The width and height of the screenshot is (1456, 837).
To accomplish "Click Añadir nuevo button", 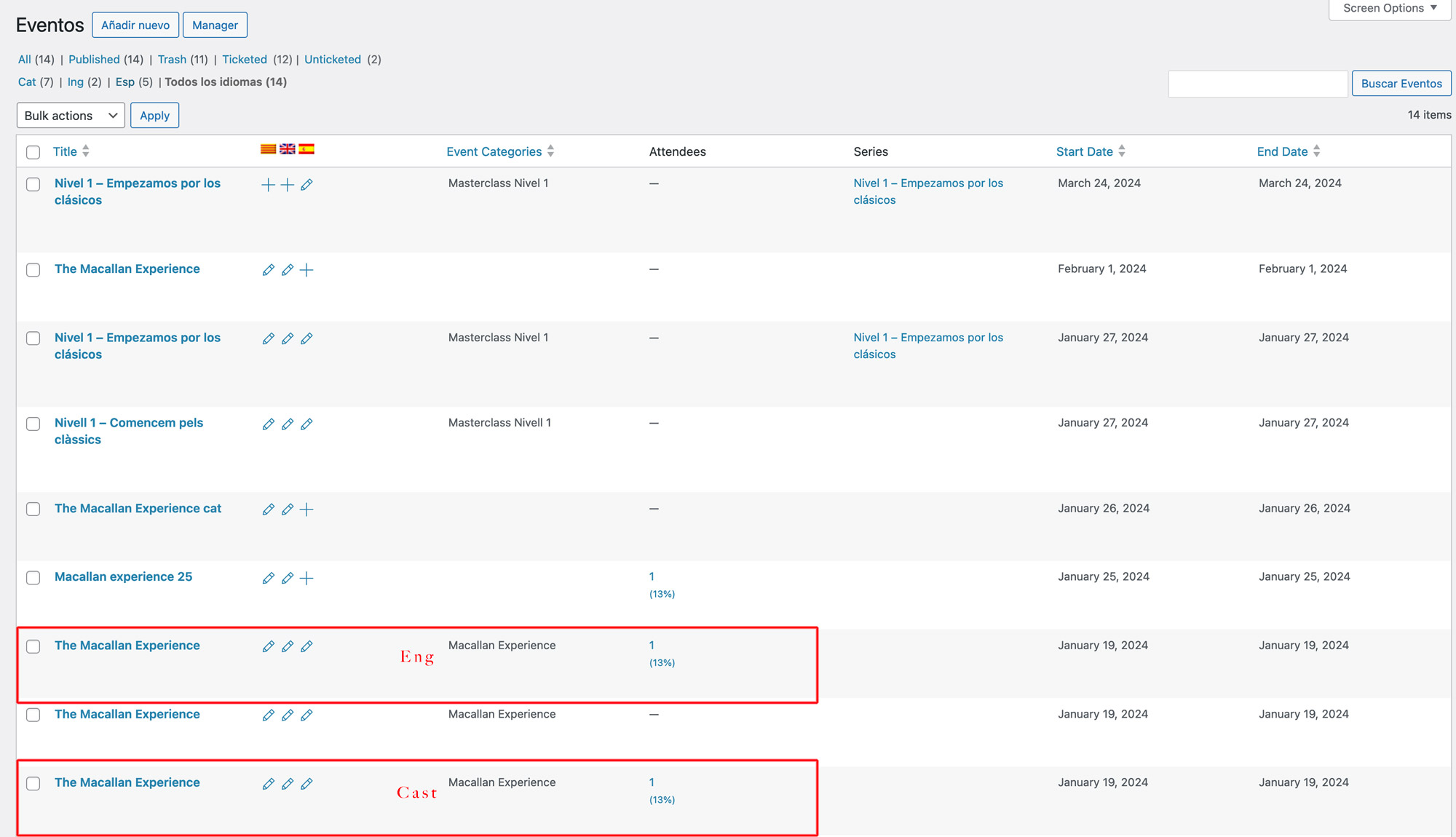I will coord(135,25).
